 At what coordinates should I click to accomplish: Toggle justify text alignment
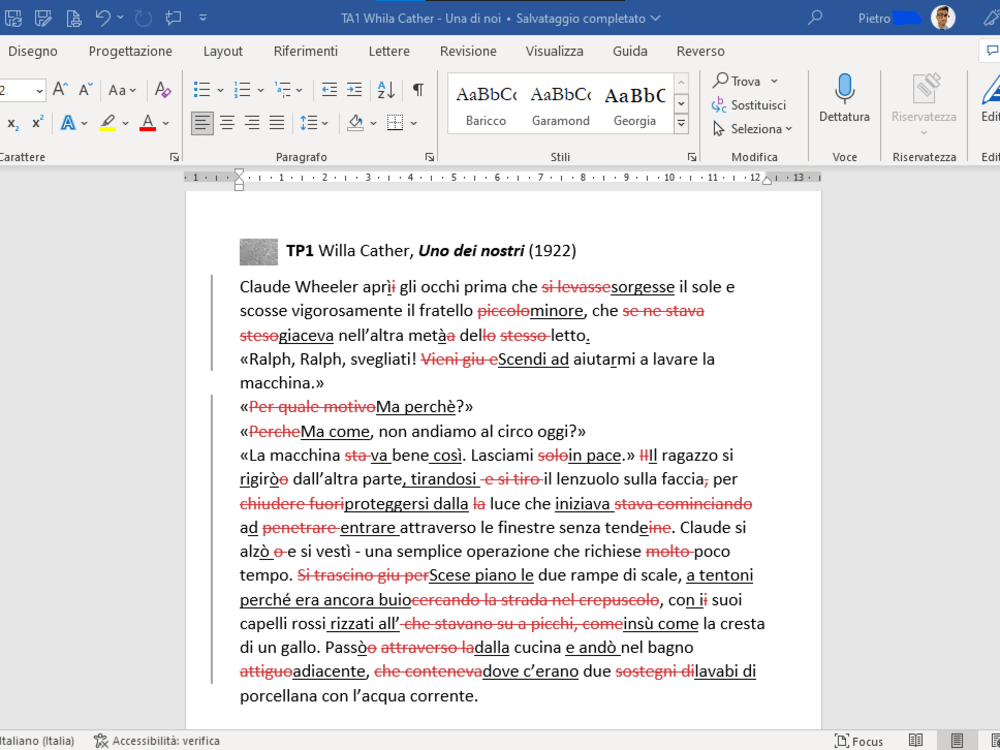(276, 122)
